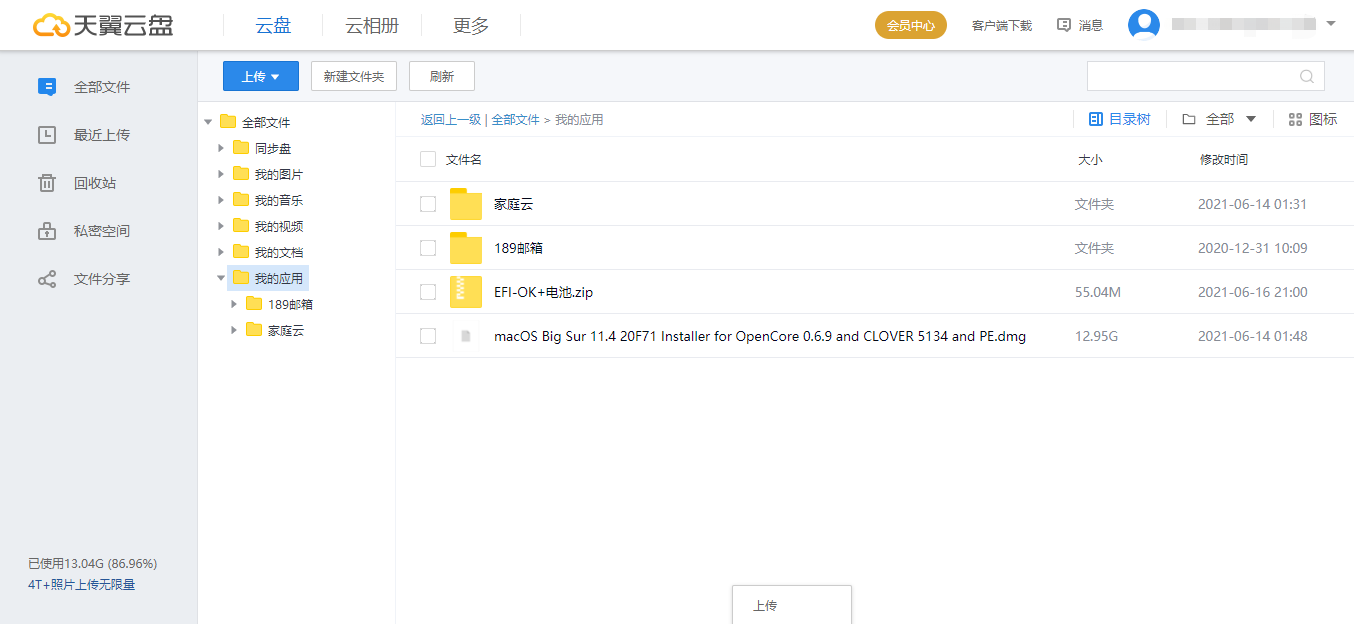Switch to 云相册 tab
The image size is (1354, 624).
coord(372,26)
